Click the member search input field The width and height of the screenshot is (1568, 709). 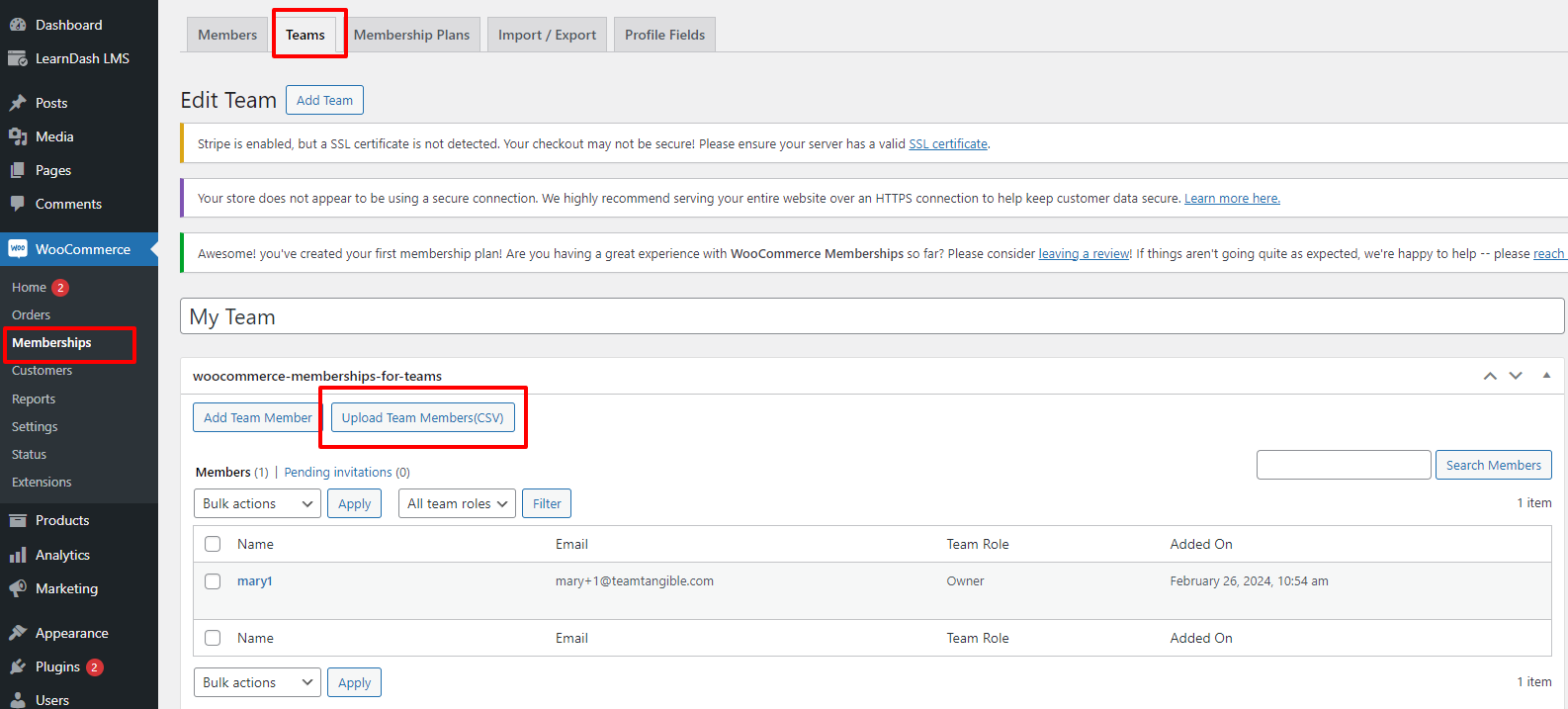[x=1343, y=465]
